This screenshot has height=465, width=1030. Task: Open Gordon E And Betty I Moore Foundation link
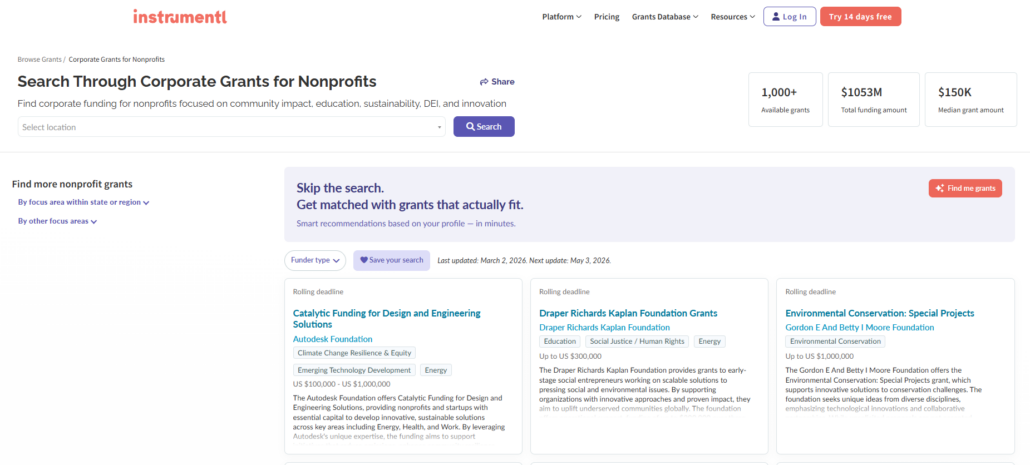(860, 327)
